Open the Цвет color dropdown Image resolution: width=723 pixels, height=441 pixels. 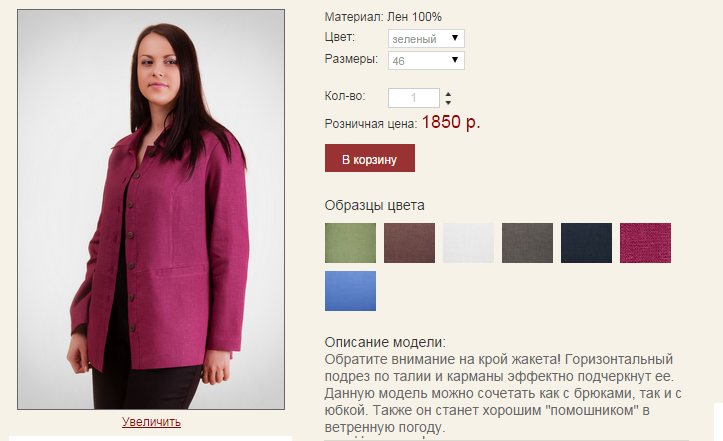426,38
